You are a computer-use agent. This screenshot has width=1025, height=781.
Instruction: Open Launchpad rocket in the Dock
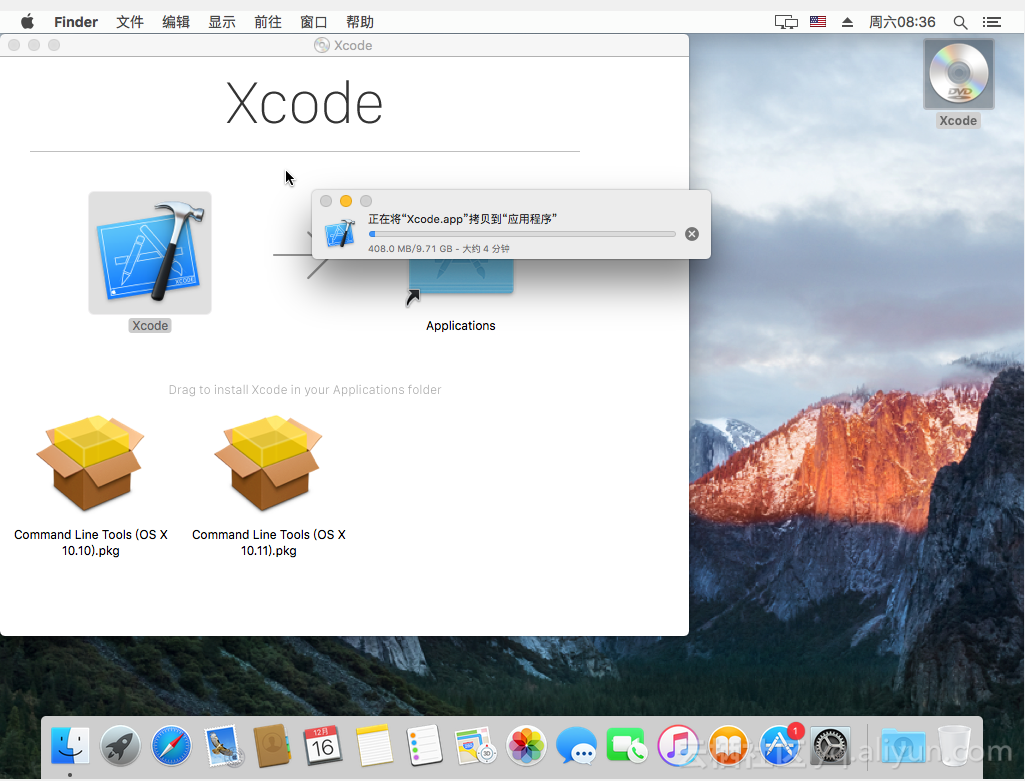point(120,745)
